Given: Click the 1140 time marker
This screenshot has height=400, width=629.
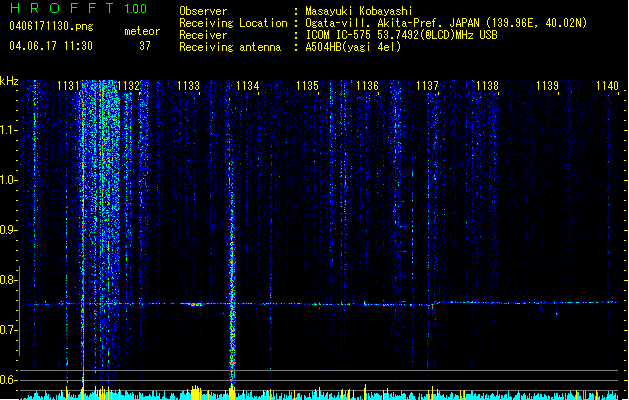Looking at the screenshot, I should 607,86.
